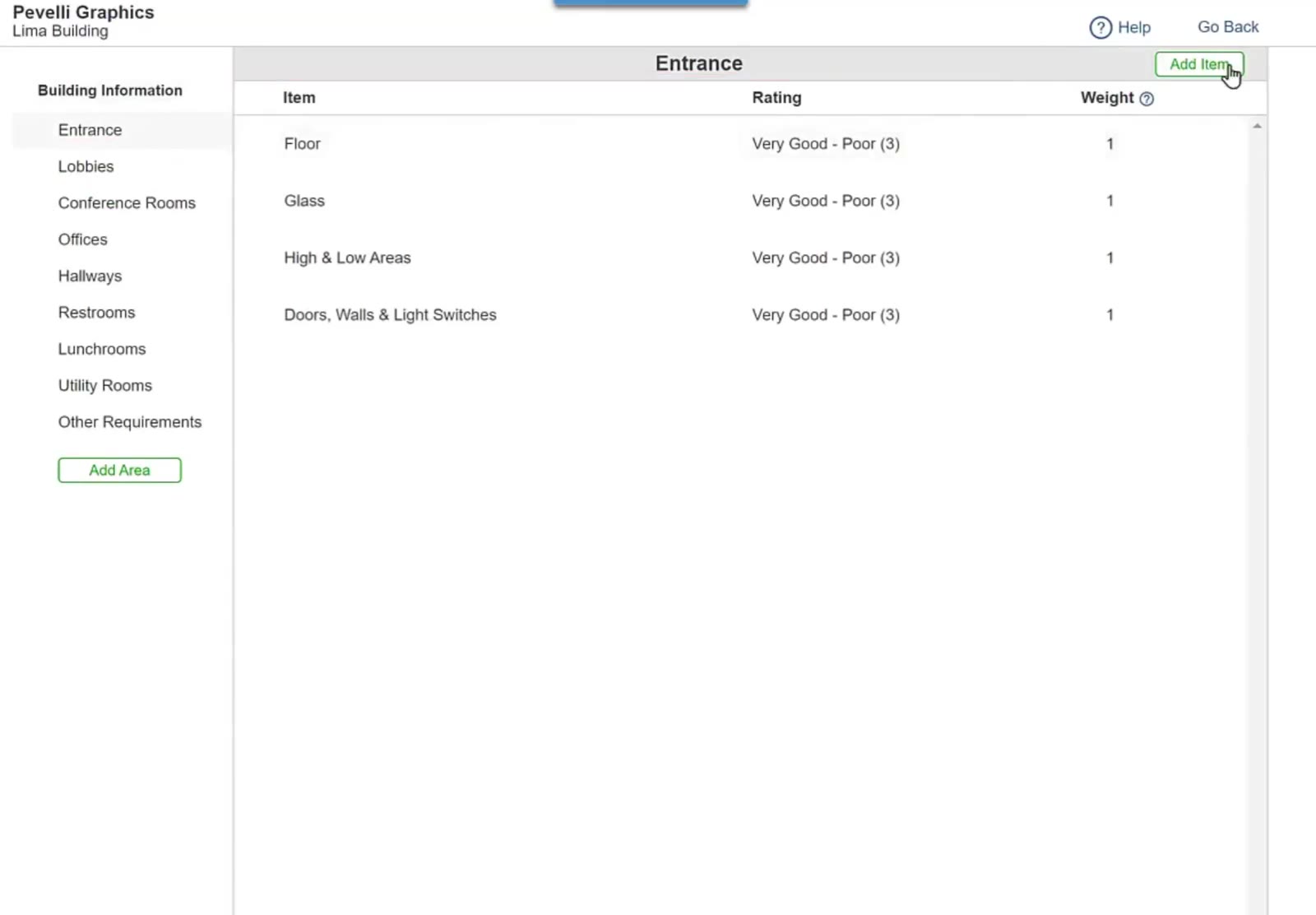
Task: Select Doors, Walls & Light Switches item
Action: tap(390, 315)
